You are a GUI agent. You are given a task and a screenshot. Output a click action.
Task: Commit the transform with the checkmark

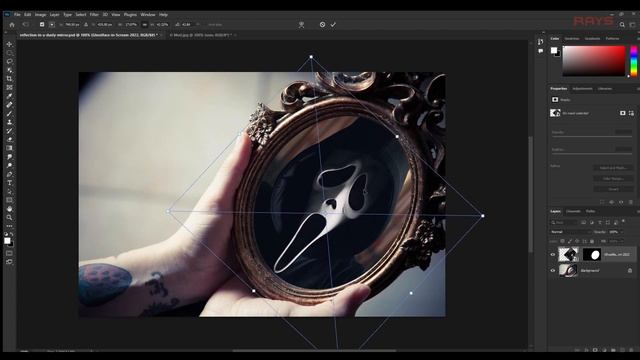point(333,24)
